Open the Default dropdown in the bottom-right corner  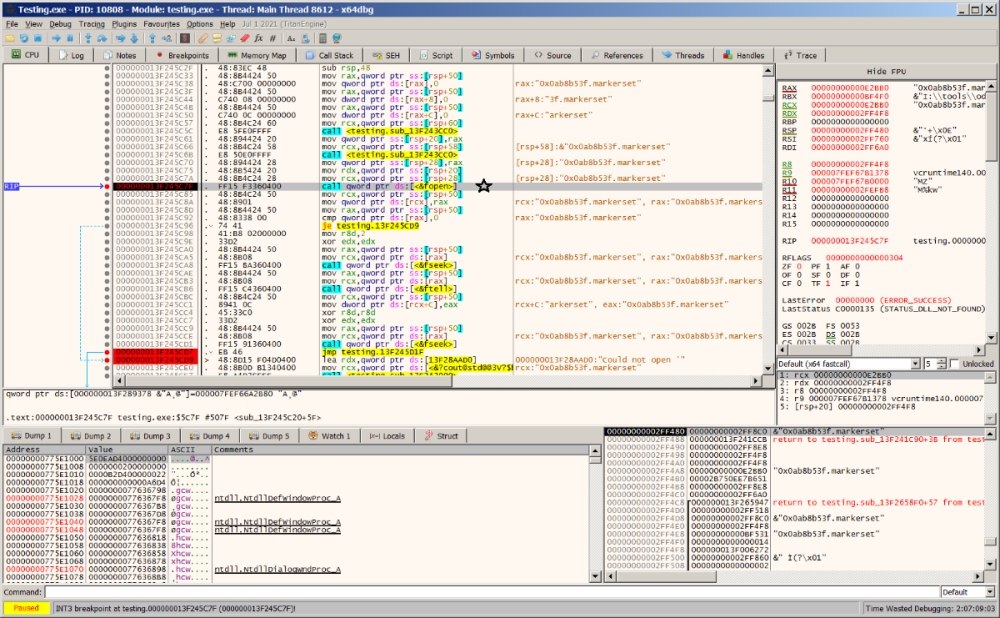(990, 592)
